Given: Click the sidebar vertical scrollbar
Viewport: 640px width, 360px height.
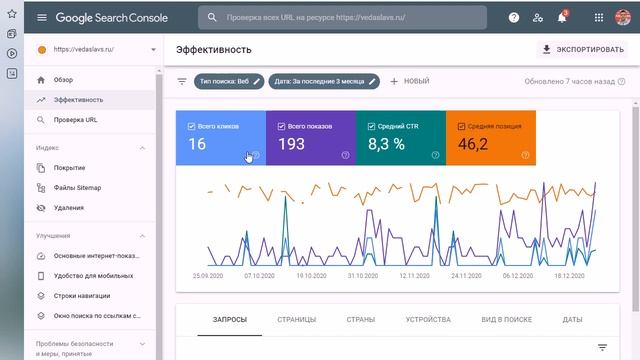Looking at the screenshot, I should pyautogui.click(x=159, y=214).
